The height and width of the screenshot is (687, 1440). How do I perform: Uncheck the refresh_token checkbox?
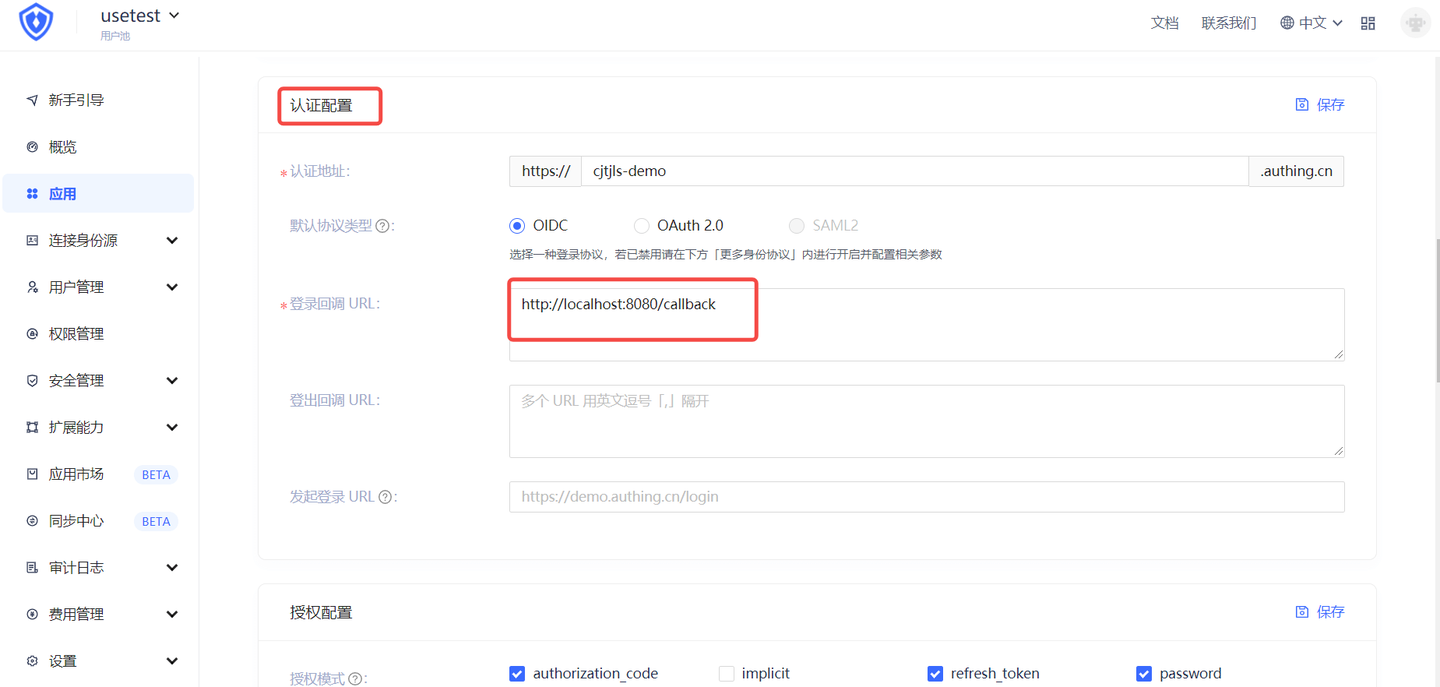[x=935, y=673]
